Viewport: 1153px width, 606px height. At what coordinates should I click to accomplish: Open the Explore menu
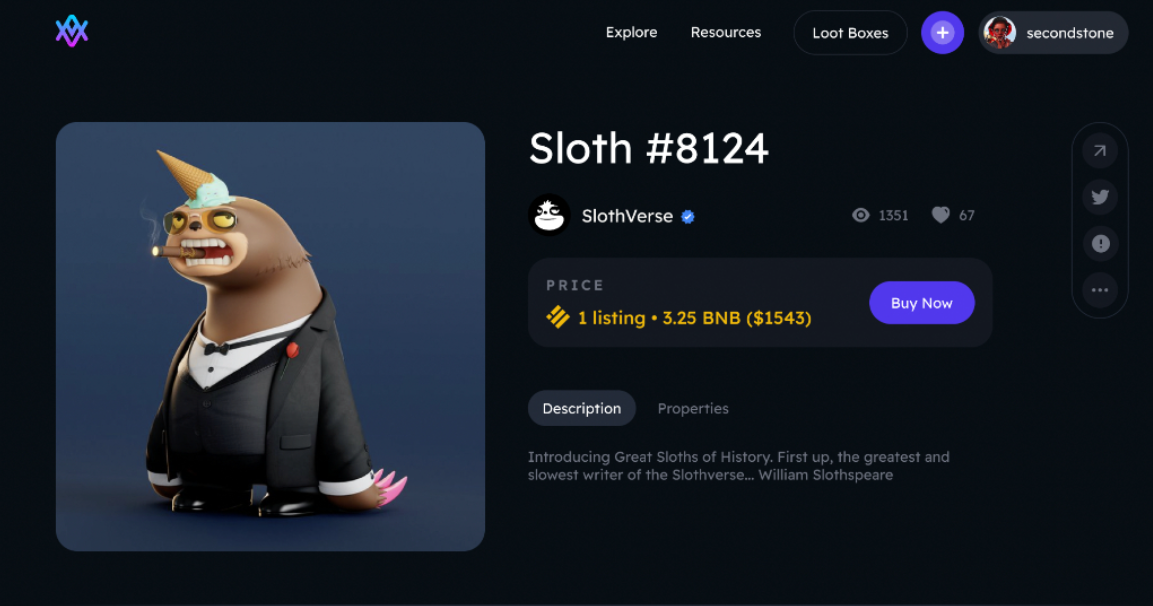631,32
